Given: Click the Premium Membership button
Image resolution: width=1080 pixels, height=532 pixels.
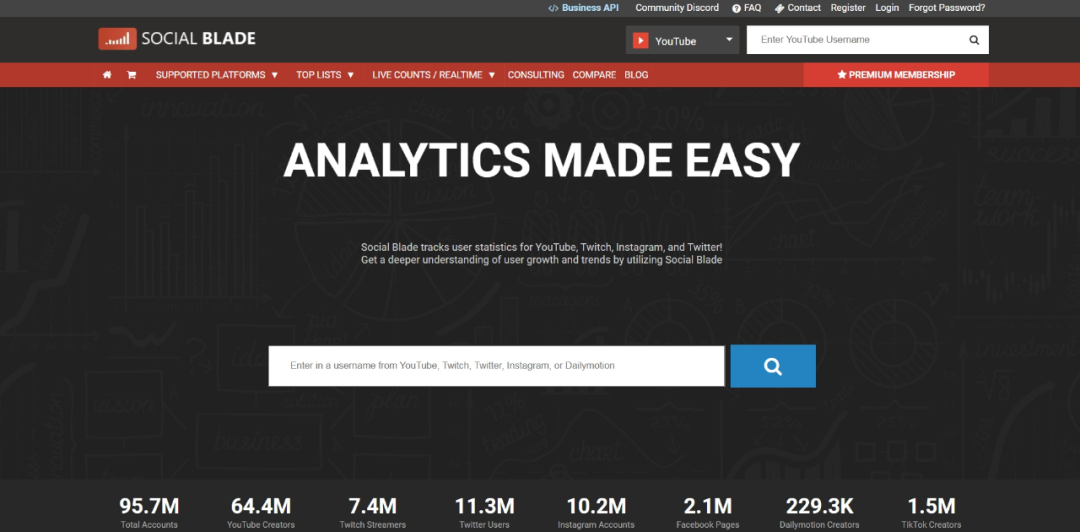Looking at the screenshot, I should pyautogui.click(x=896, y=75).
